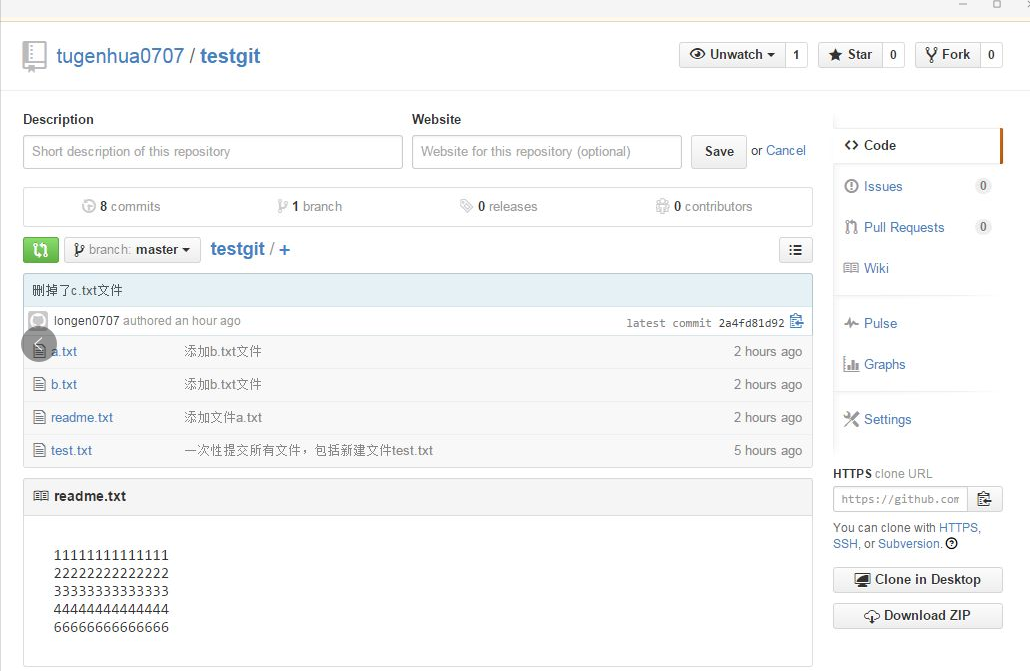Click the book icon in readme.txt header
The height and width of the screenshot is (671, 1030).
pyautogui.click(x=41, y=496)
